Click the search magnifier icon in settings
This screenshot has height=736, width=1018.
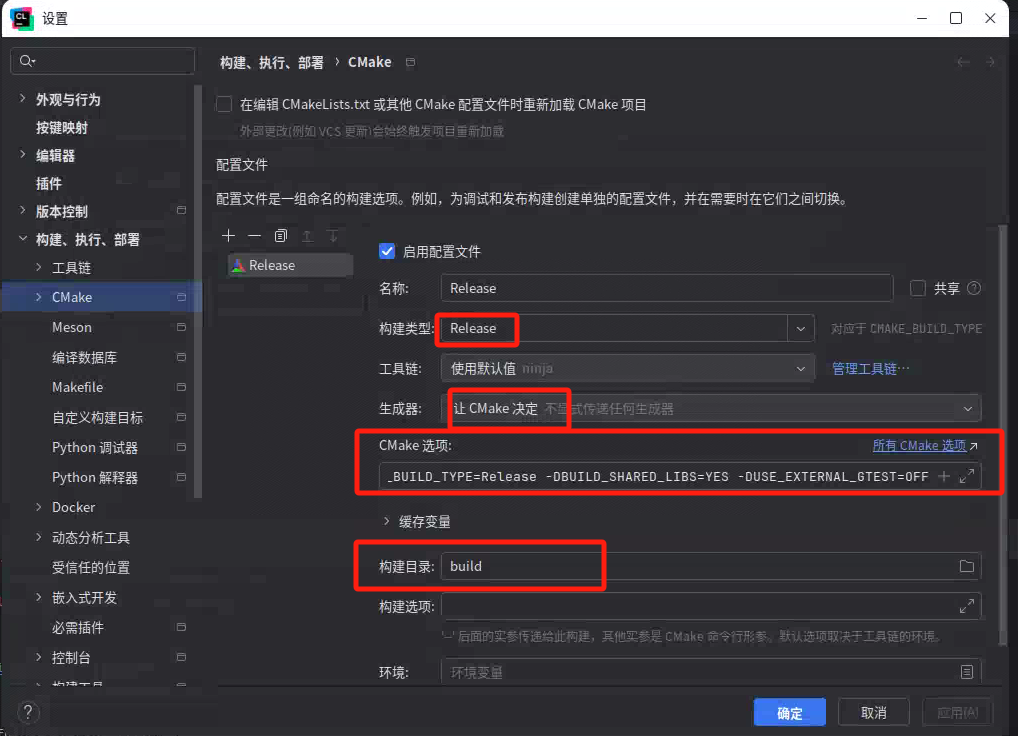[x=27, y=61]
